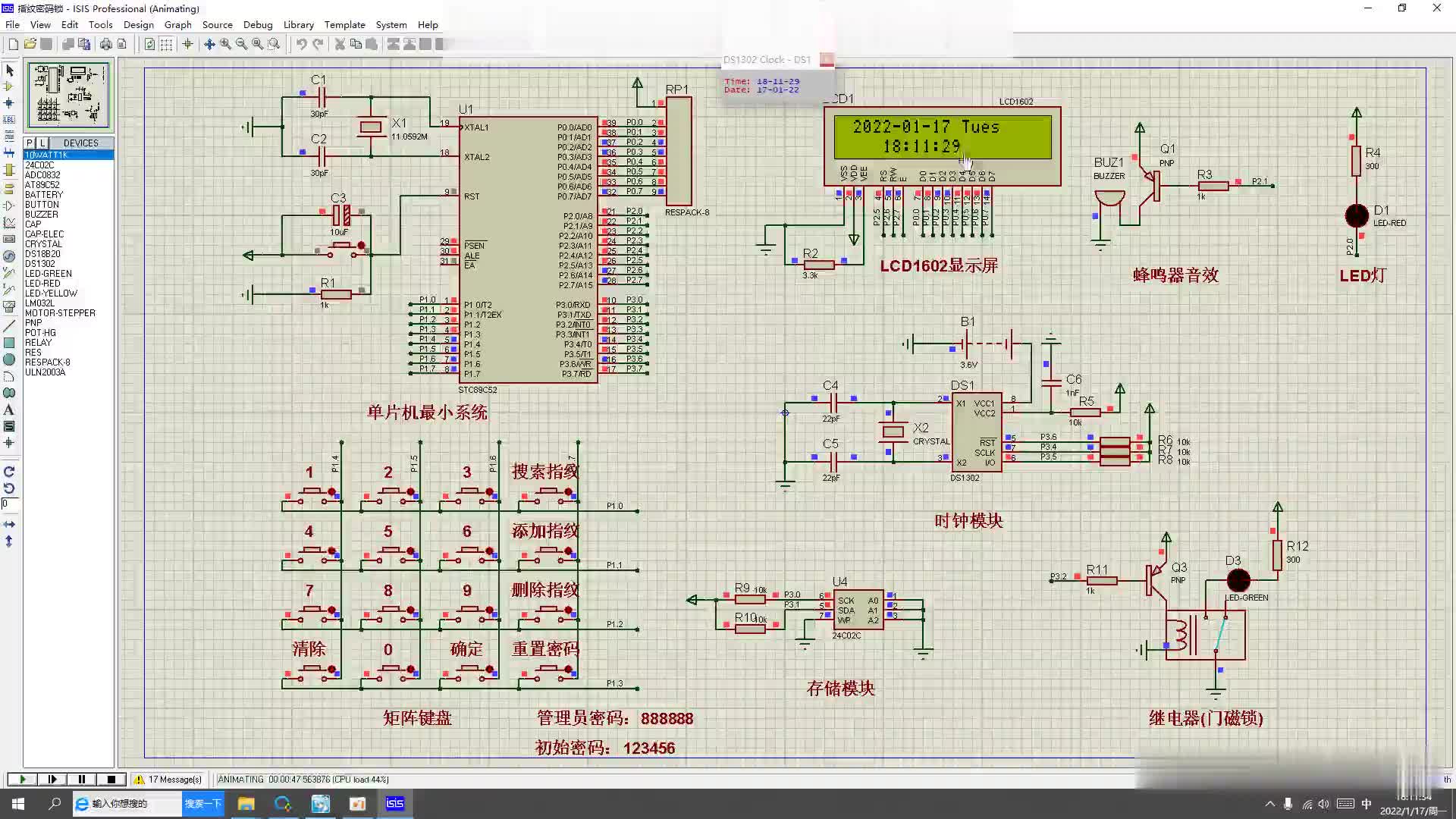Click the Zoom In magnifier icon
This screenshot has width=1456, height=819.
[x=225, y=44]
